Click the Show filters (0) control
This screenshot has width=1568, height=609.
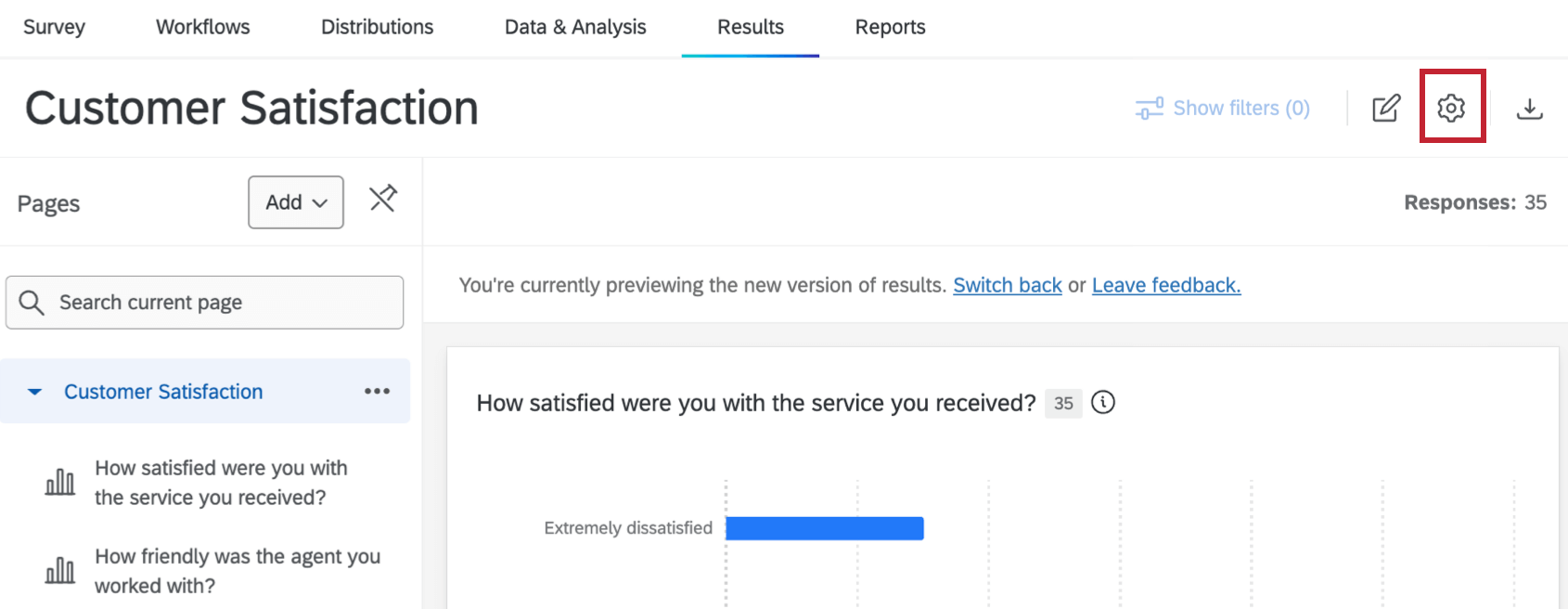(1223, 108)
